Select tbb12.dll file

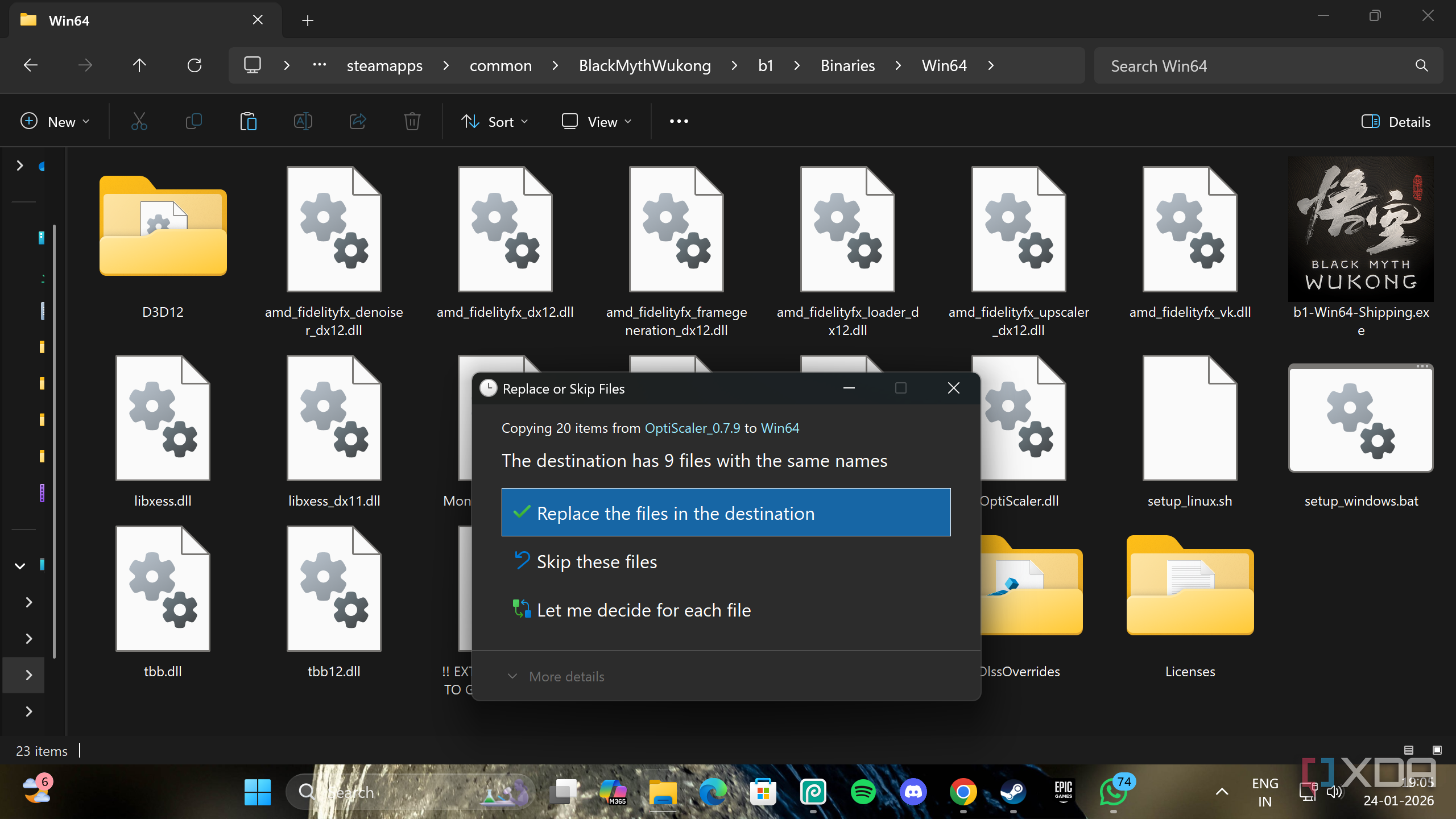pos(334,603)
